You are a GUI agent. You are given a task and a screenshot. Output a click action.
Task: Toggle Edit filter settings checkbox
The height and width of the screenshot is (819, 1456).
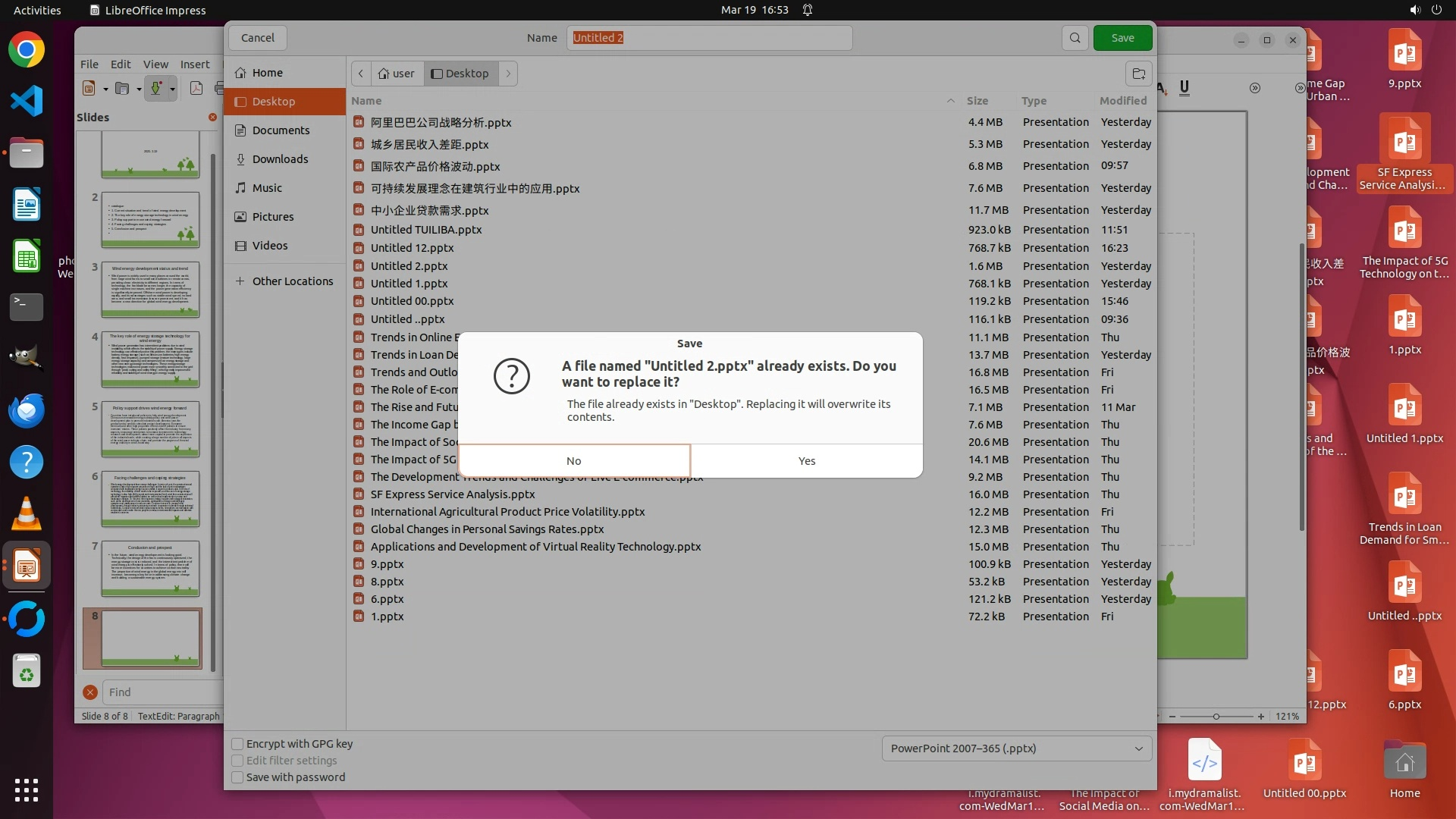(238, 761)
